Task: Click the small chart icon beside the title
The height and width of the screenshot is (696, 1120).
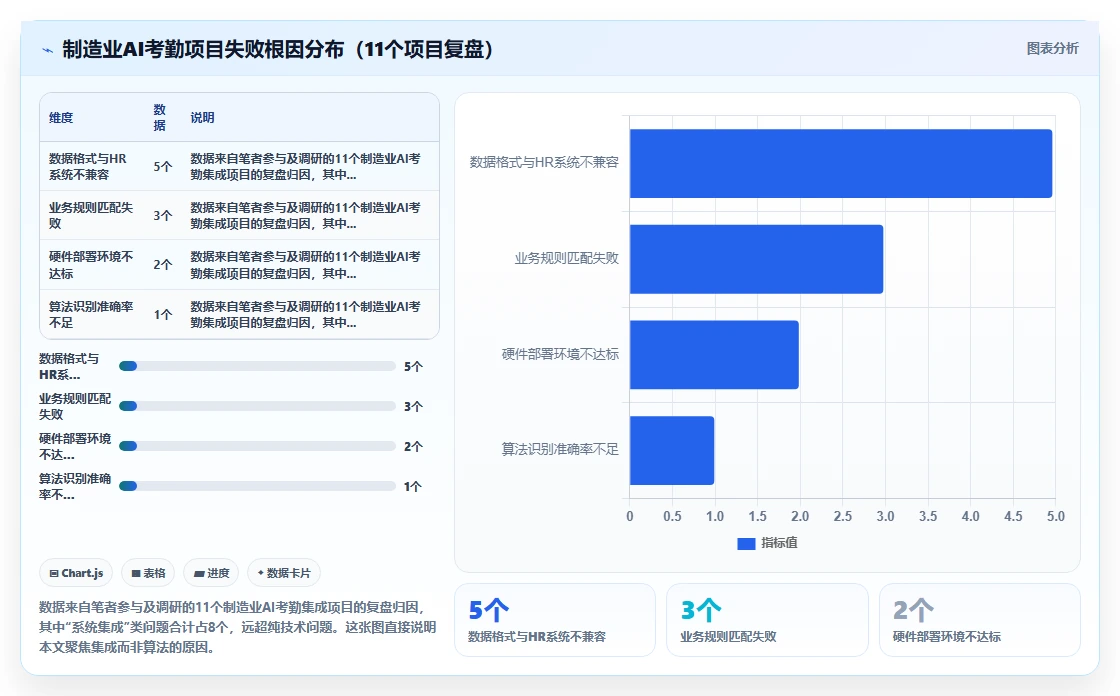Action: (48, 50)
